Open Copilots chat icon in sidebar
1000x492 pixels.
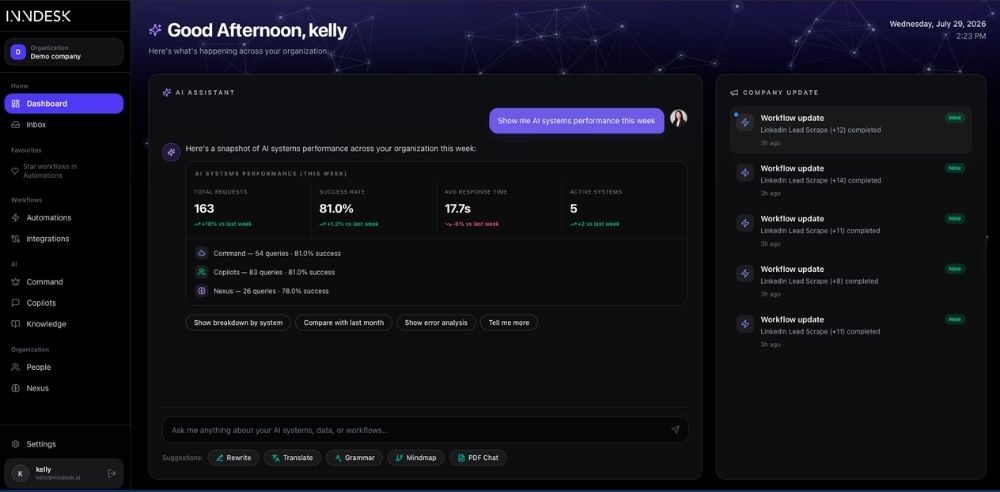16,303
